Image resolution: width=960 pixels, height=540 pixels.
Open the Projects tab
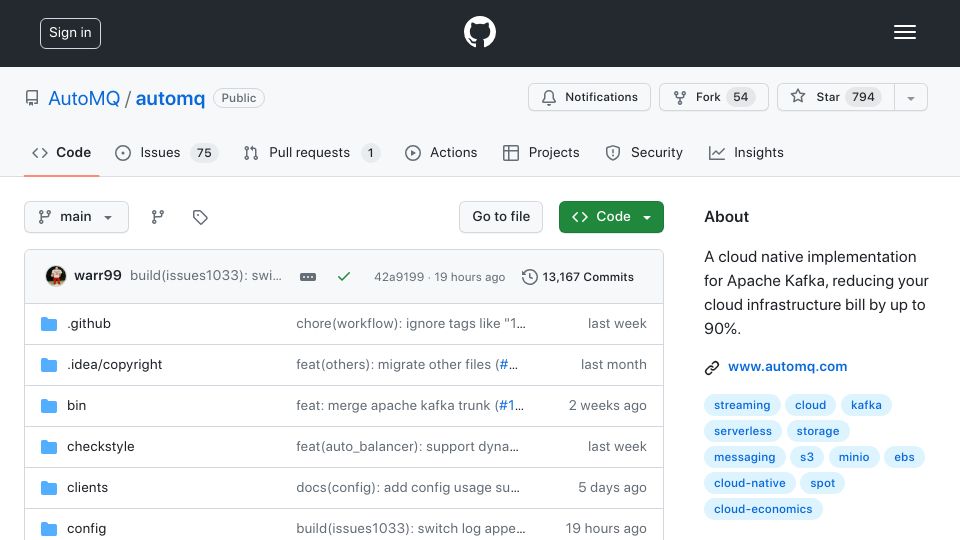(541, 152)
